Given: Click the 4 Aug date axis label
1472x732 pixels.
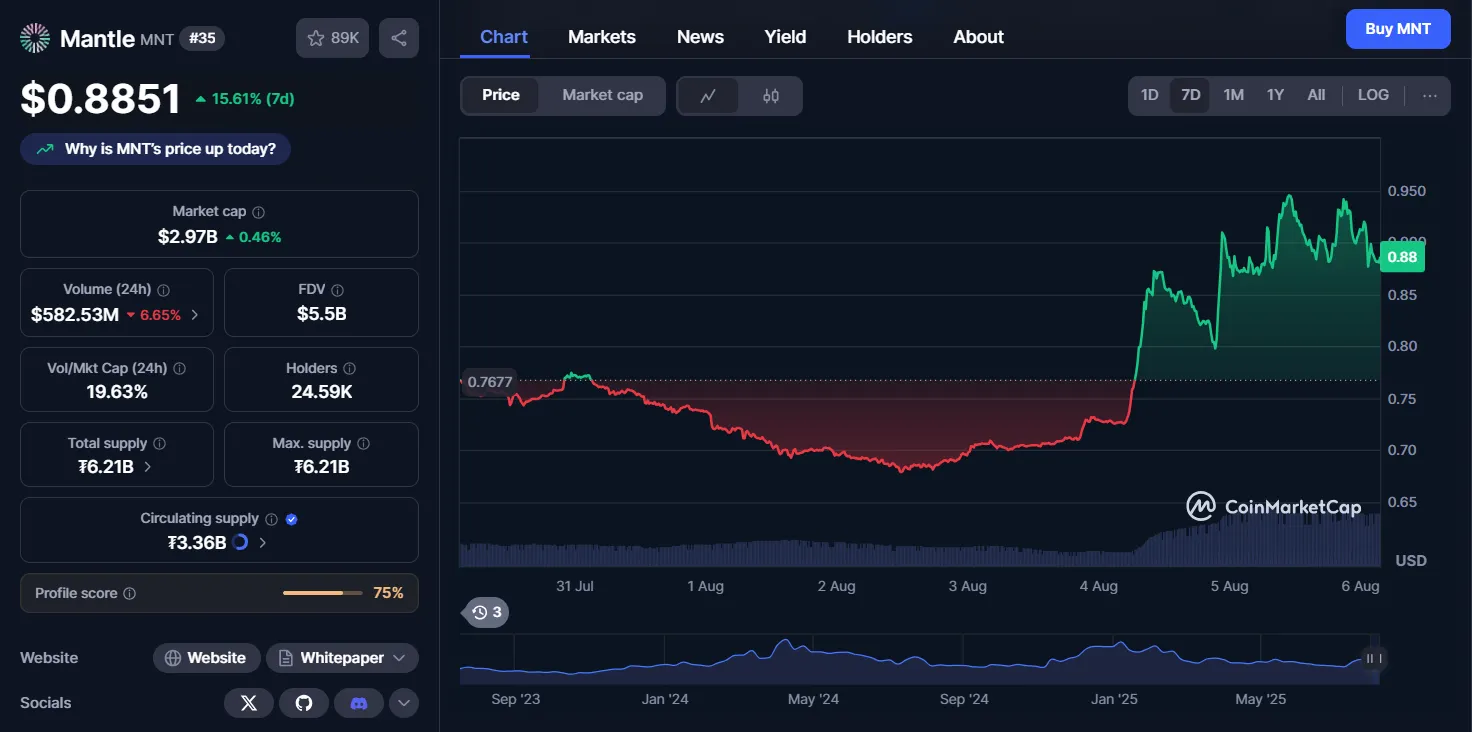Looking at the screenshot, I should pos(1099,586).
